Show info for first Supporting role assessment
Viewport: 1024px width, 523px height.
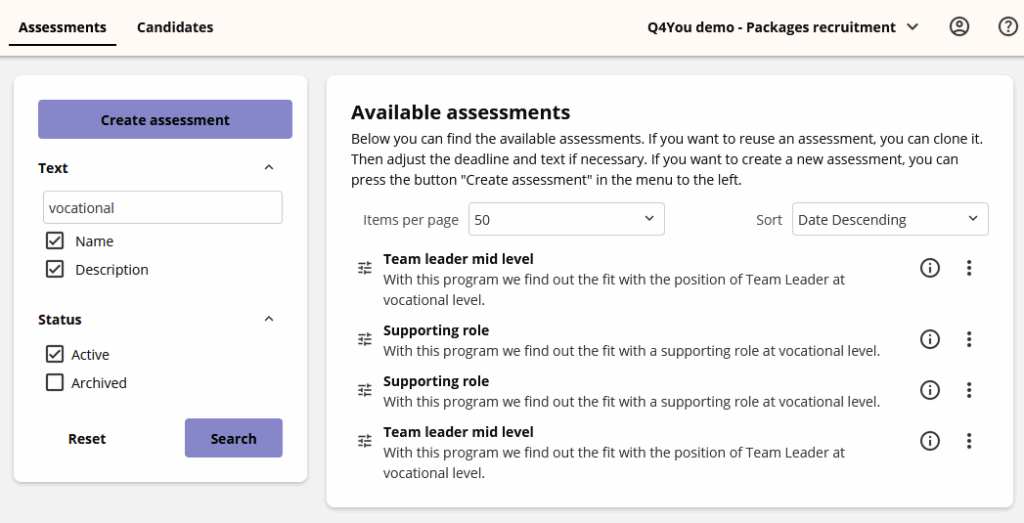coord(930,339)
